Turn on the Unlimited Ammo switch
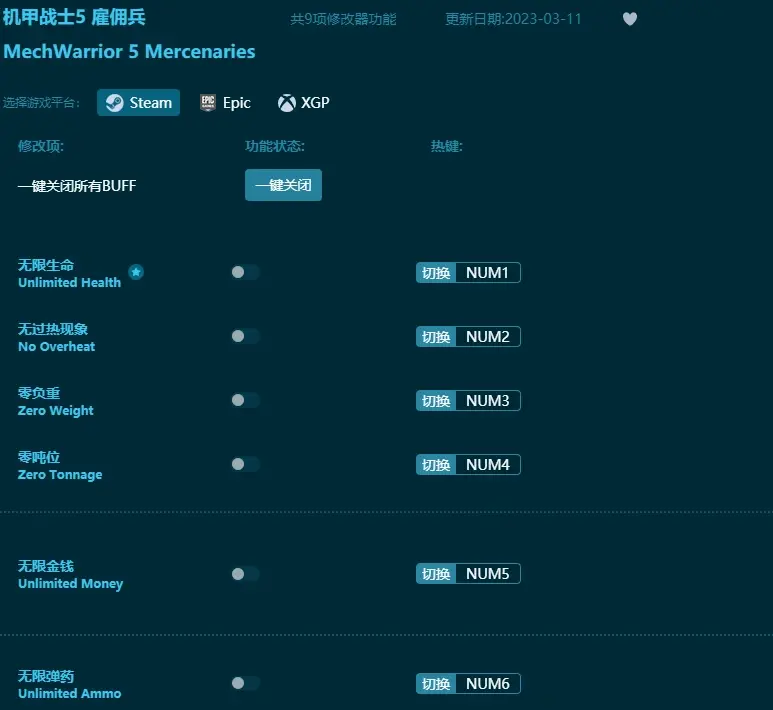This screenshot has height=710, width=773. pyautogui.click(x=246, y=683)
